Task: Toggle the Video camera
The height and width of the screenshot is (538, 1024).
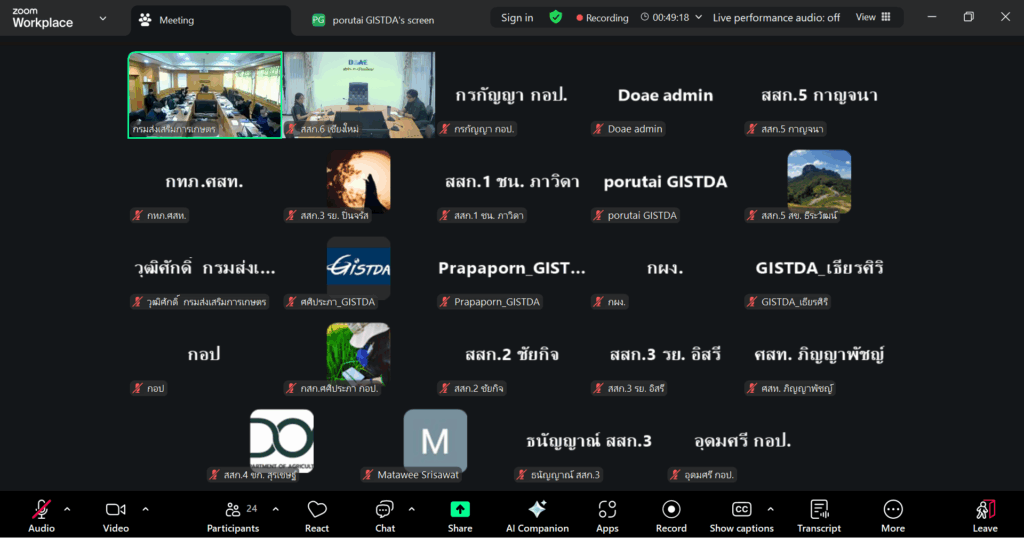Action: click(116, 515)
